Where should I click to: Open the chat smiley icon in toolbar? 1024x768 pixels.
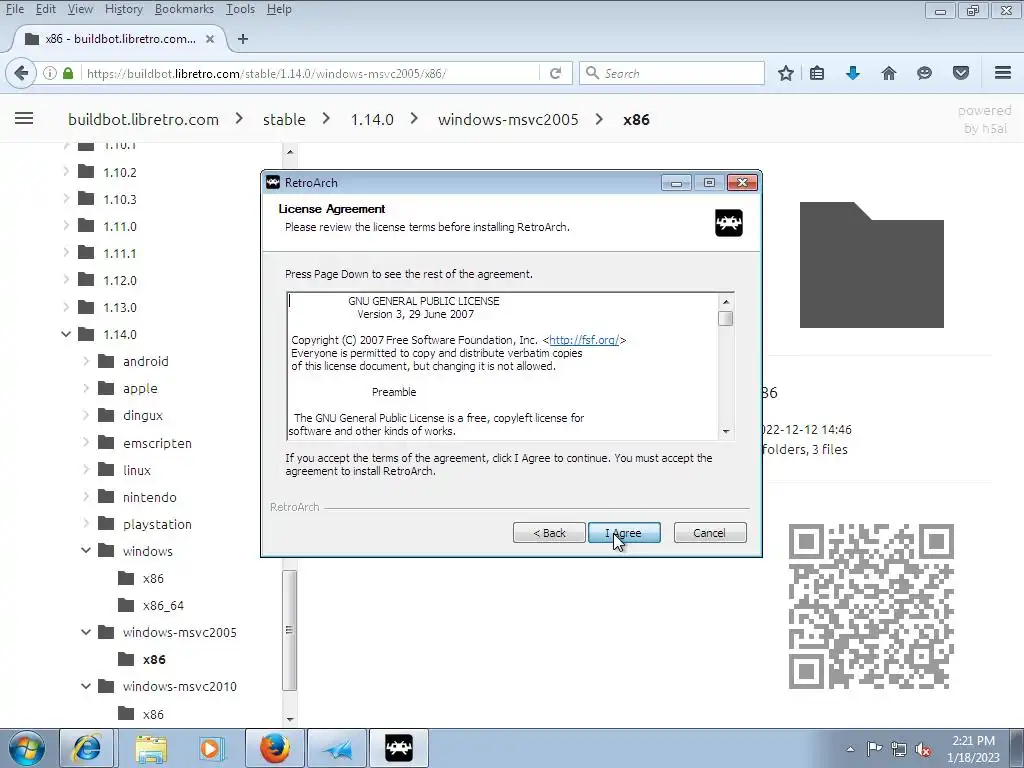point(924,73)
